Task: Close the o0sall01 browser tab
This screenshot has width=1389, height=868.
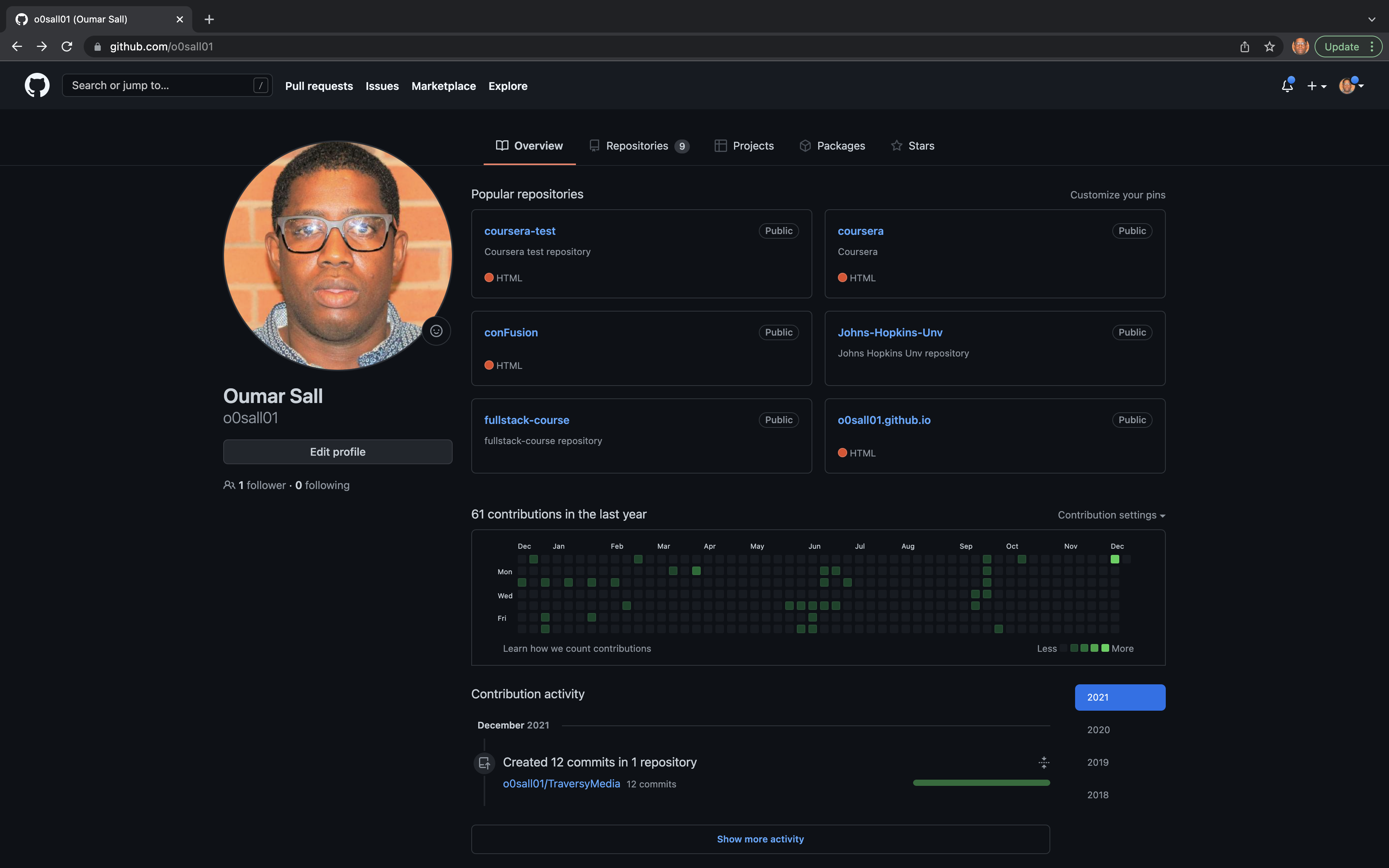Action: [180, 19]
